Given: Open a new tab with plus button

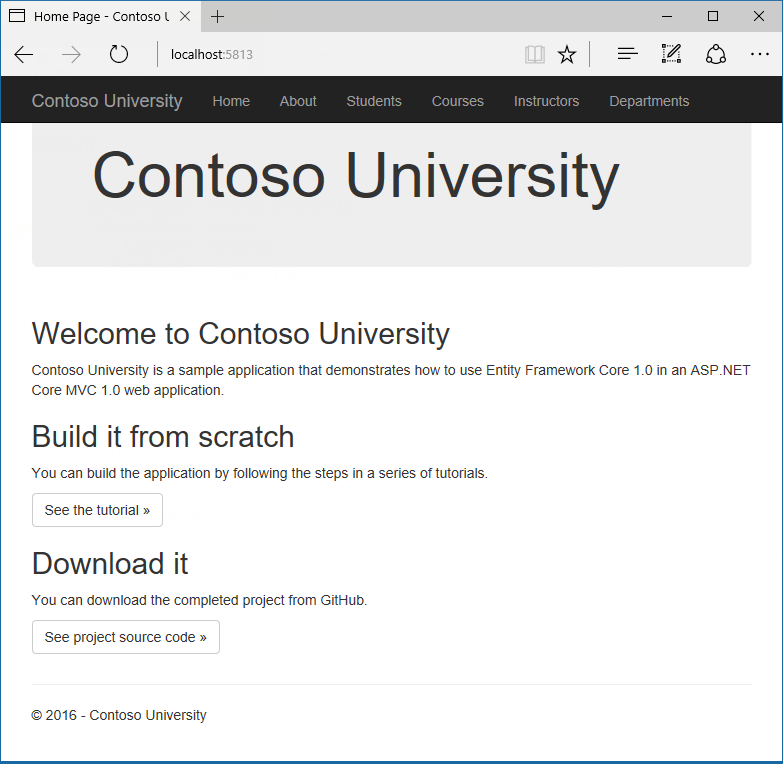Looking at the screenshot, I should (x=218, y=17).
